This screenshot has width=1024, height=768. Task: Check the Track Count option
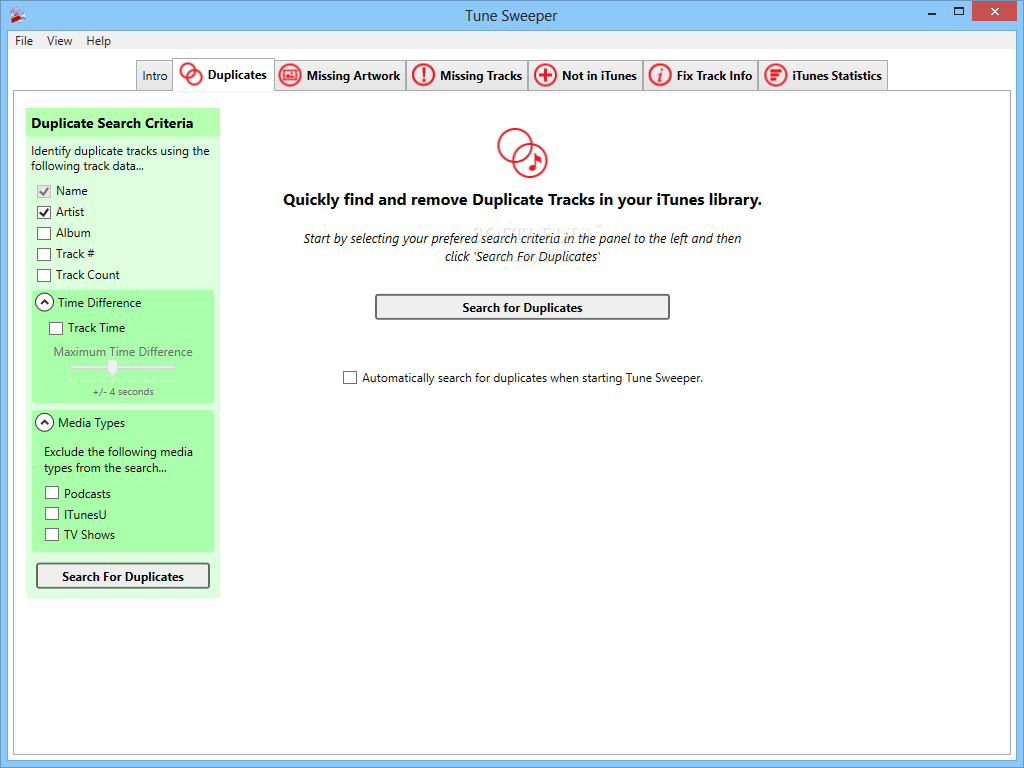tap(44, 275)
